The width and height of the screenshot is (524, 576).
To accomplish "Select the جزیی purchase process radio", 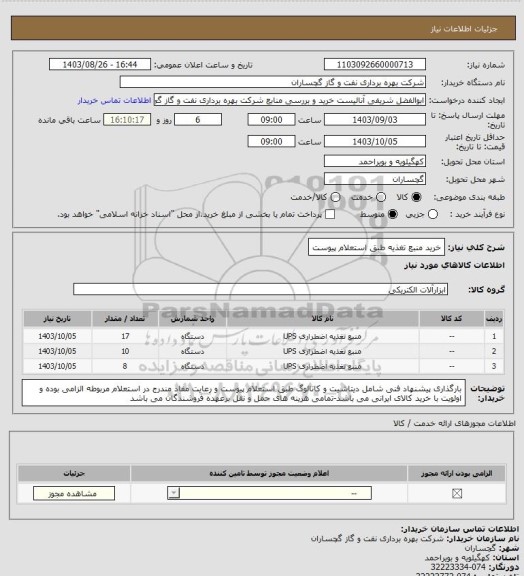I will point(433,214).
